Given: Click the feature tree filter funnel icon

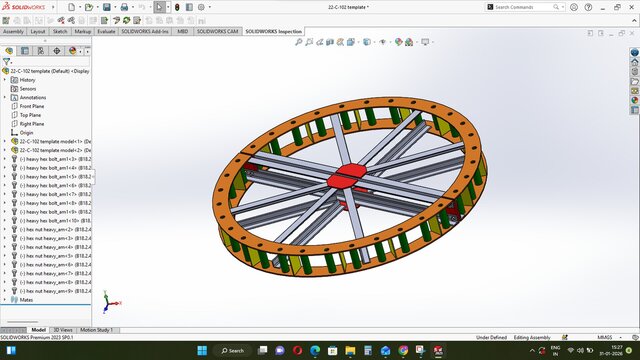Looking at the screenshot, I should click(x=7, y=62).
